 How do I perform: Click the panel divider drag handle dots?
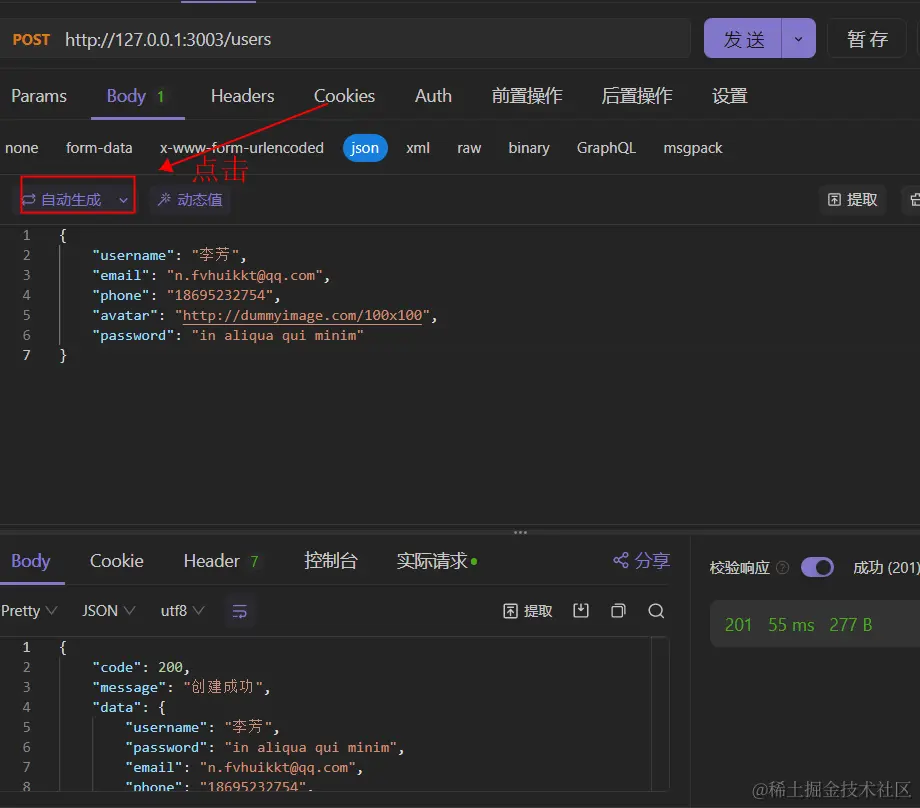[520, 532]
